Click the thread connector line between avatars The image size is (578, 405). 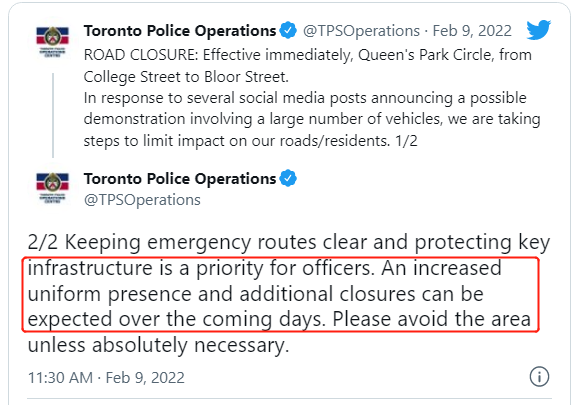(53, 115)
